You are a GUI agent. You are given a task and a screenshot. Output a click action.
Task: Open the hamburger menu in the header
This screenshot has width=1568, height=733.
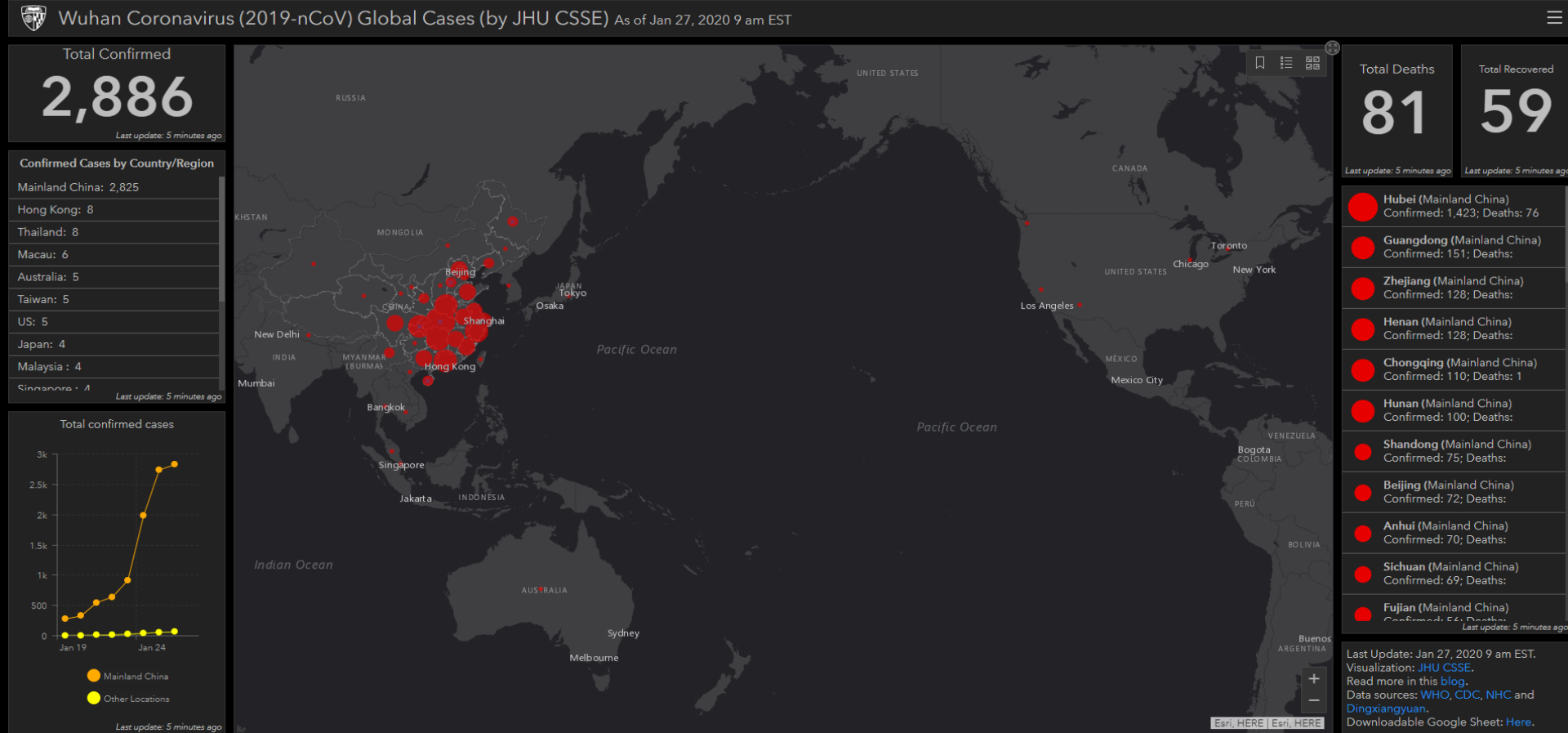pos(1554,18)
